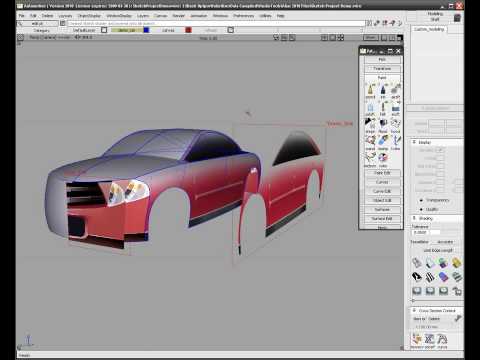
Task: Select the airbrush tool in Paint palette
Action: (395, 91)
